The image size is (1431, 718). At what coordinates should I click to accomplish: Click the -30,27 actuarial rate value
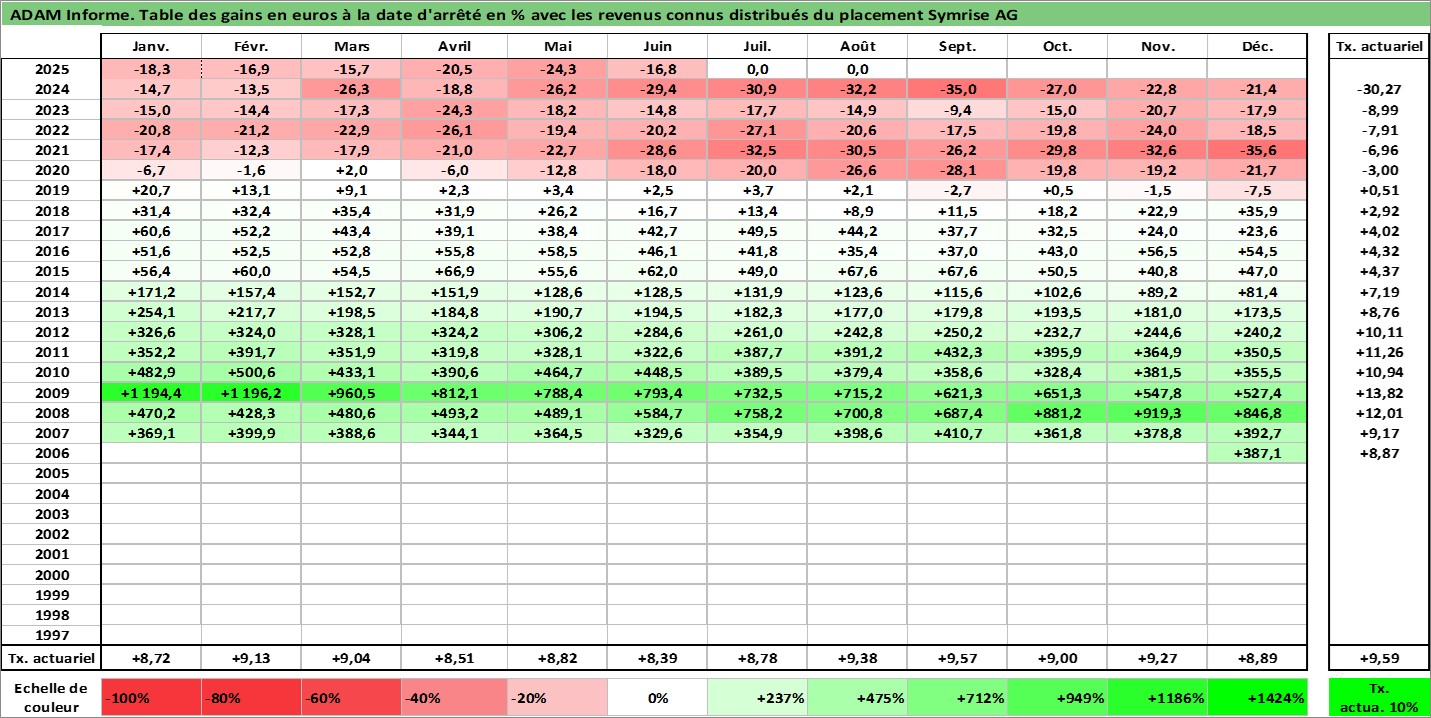pos(1378,89)
